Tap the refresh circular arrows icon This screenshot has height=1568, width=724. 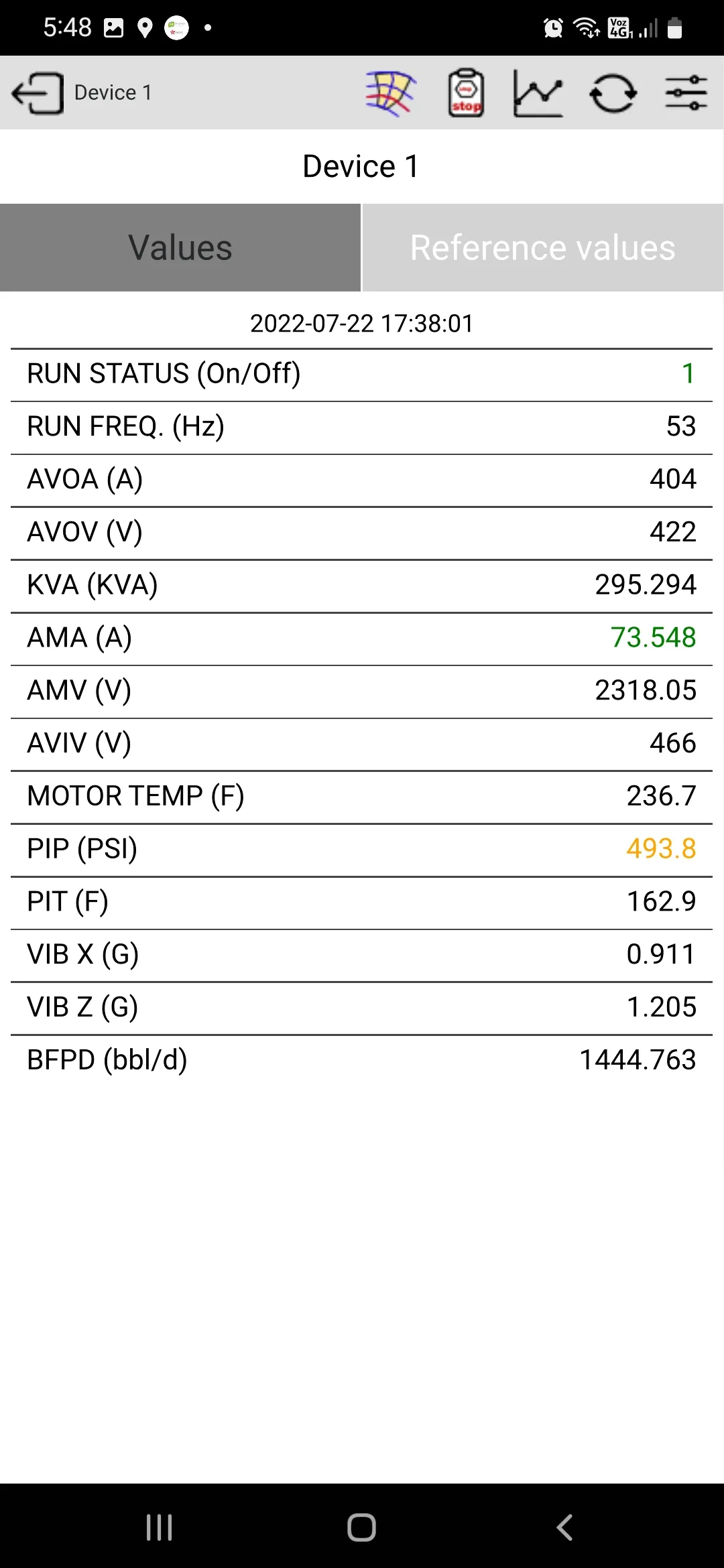(613, 92)
